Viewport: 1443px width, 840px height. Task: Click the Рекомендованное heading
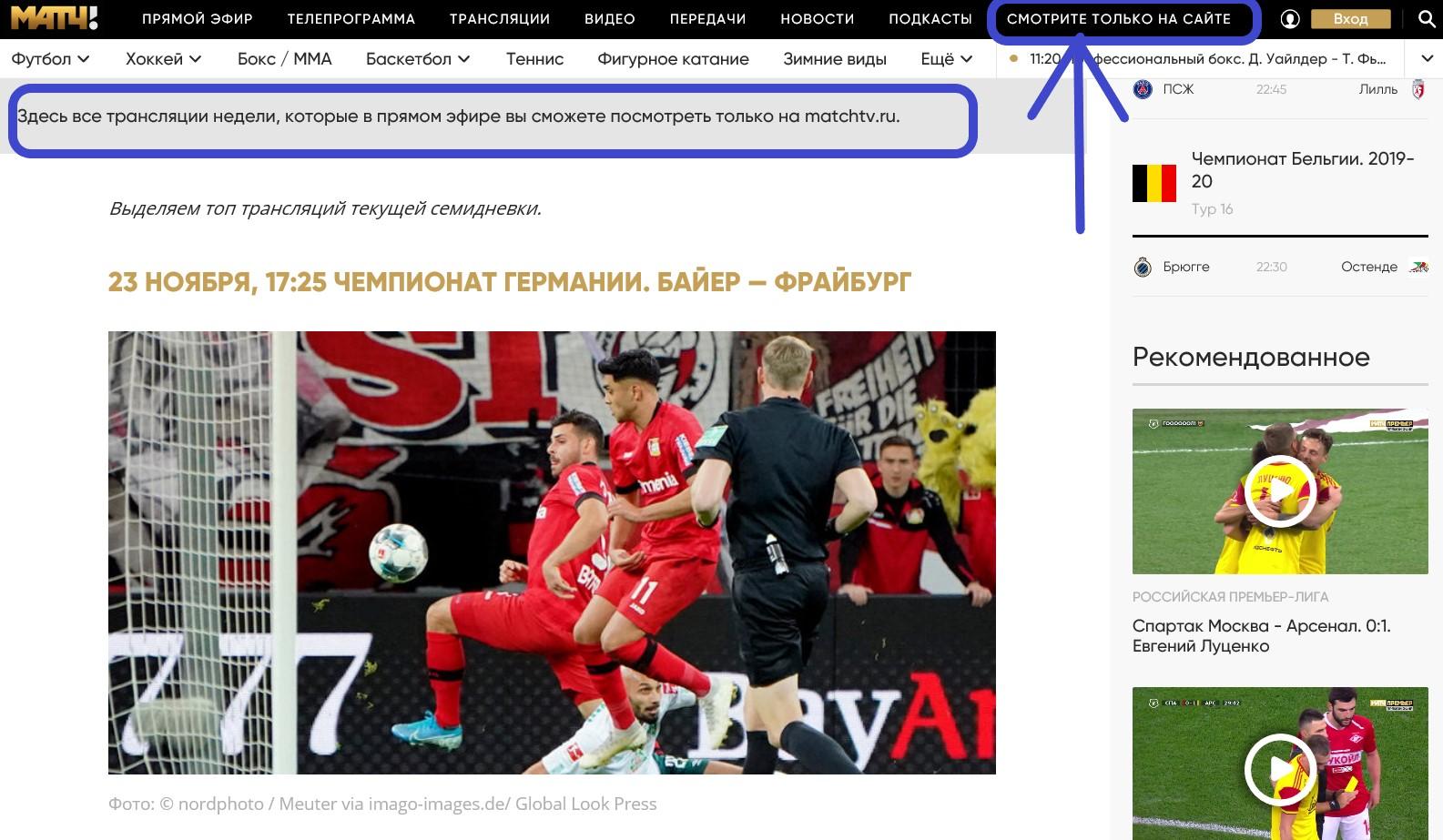pyautogui.click(x=1251, y=357)
